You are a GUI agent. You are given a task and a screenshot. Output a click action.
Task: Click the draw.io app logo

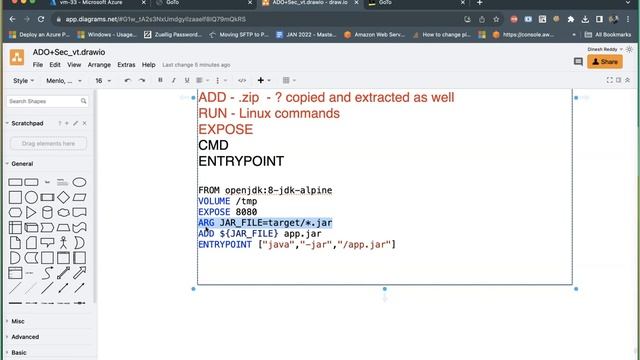click(x=17, y=57)
